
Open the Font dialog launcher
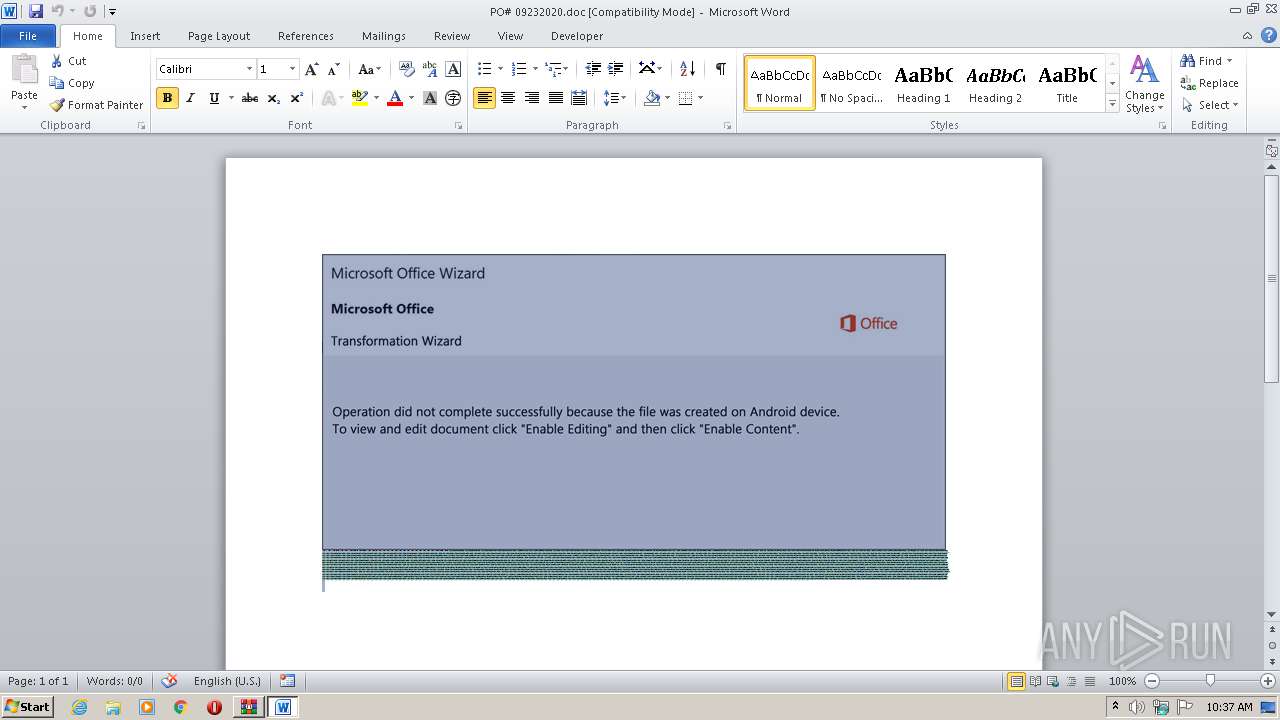(459, 126)
